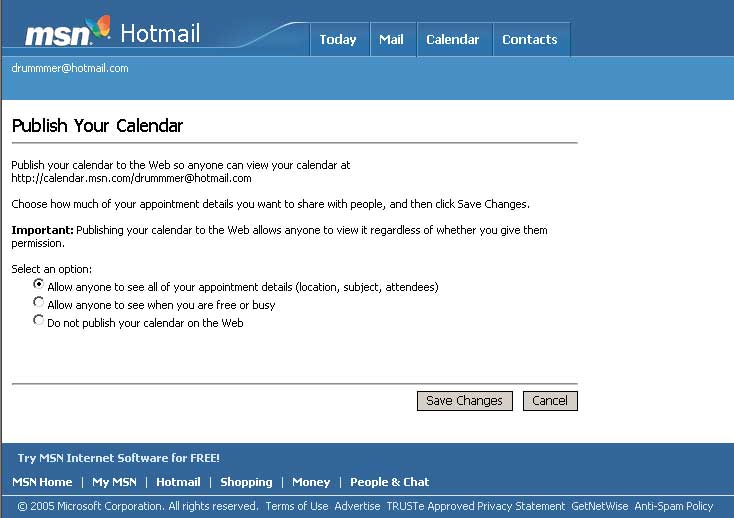Viewport: 734px width, 518px height.
Task: Open 'Try MSN Internet Software for FREE!' link
Action: coord(118,458)
